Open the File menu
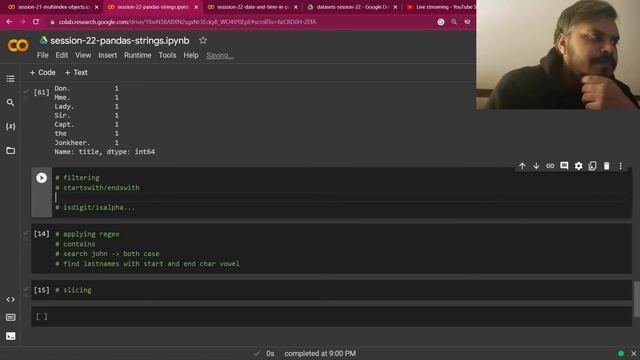Image resolution: width=640 pixels, height=360 pixels. [x=42, y=55]
